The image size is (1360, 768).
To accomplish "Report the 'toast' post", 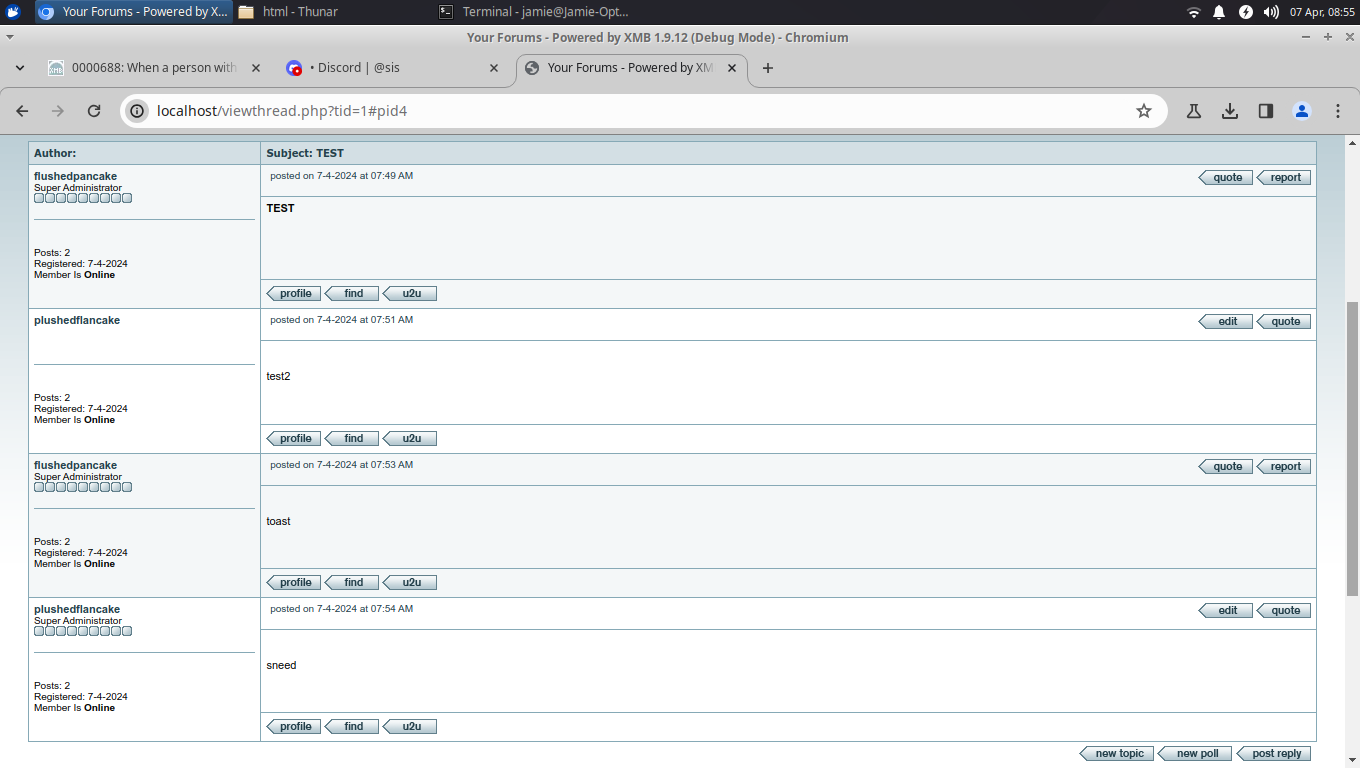I will pyautogui.click(x=1285, y=466).
